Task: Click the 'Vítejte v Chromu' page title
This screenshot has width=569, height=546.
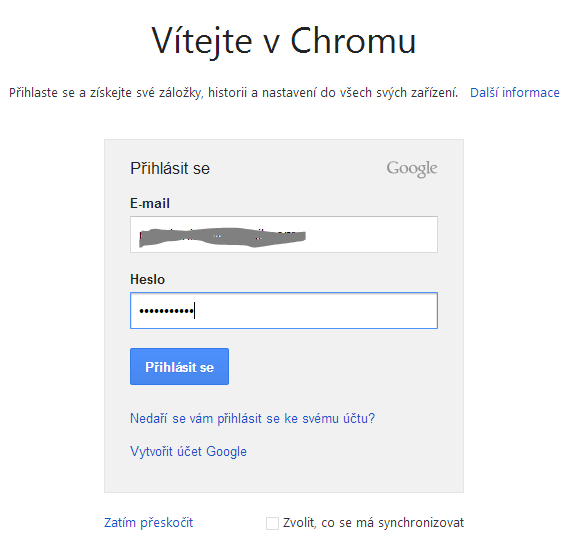Action: [284, 41]
